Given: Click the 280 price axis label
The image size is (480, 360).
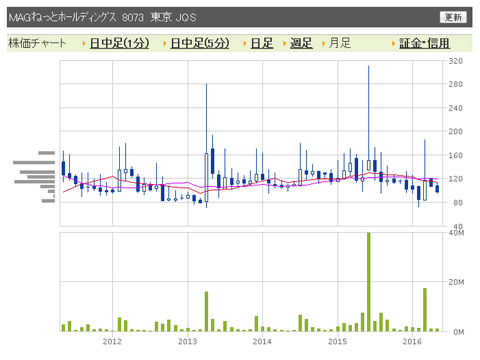Looking at the screenshot, I should click(456, 84).
